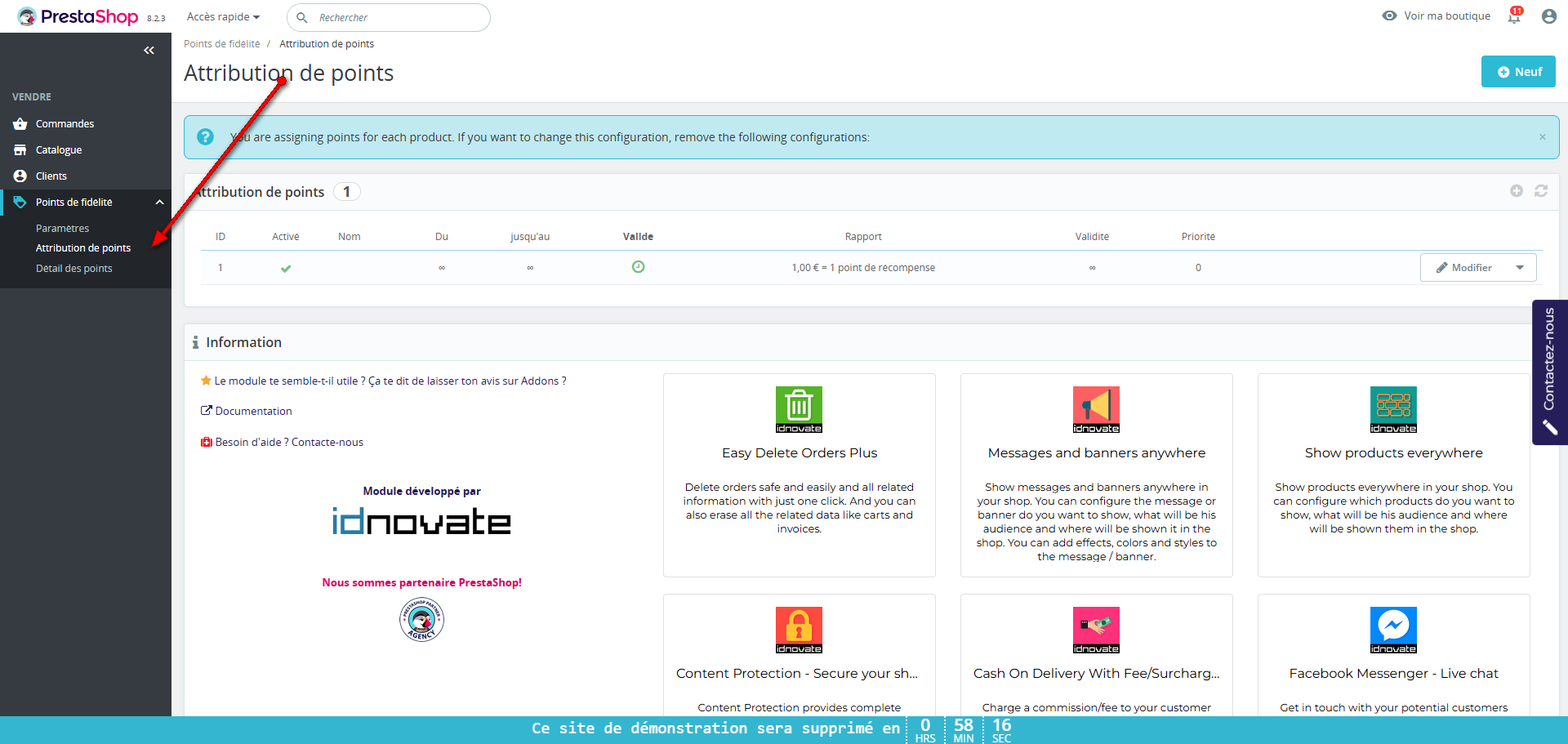Click the Facebook Messenger - Live chat title
The height and width of the screenshot is (744, 1568).
[x=1394, y=674]
